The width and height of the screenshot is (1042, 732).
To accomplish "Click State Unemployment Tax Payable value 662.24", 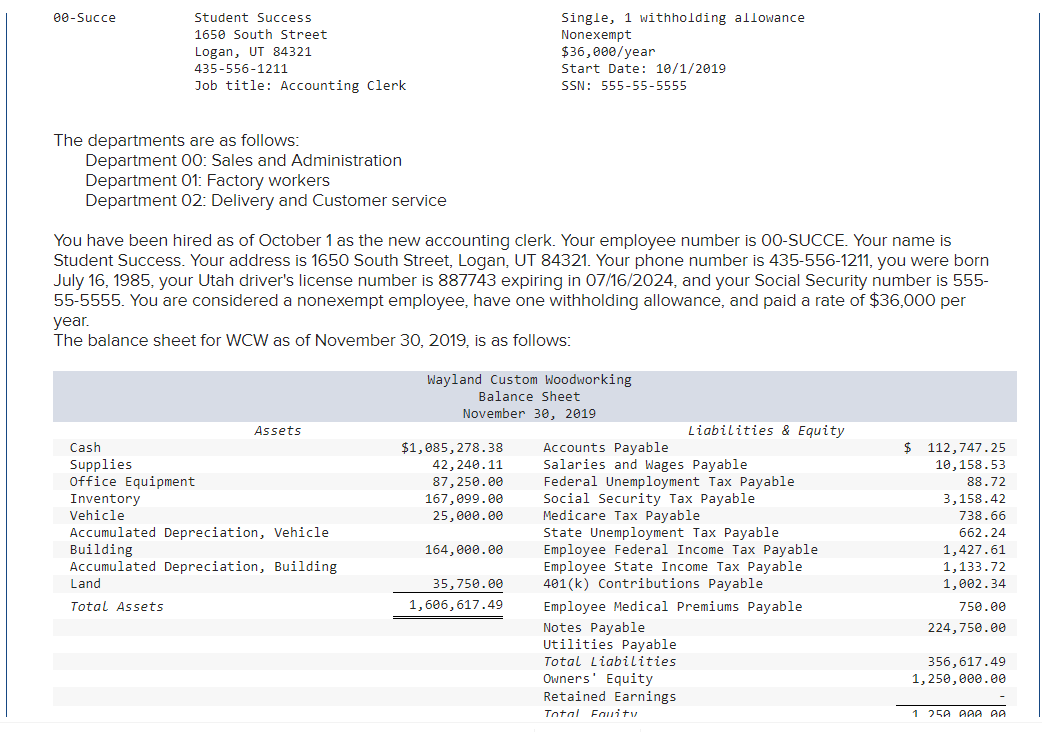I will (x=982, y=533).
